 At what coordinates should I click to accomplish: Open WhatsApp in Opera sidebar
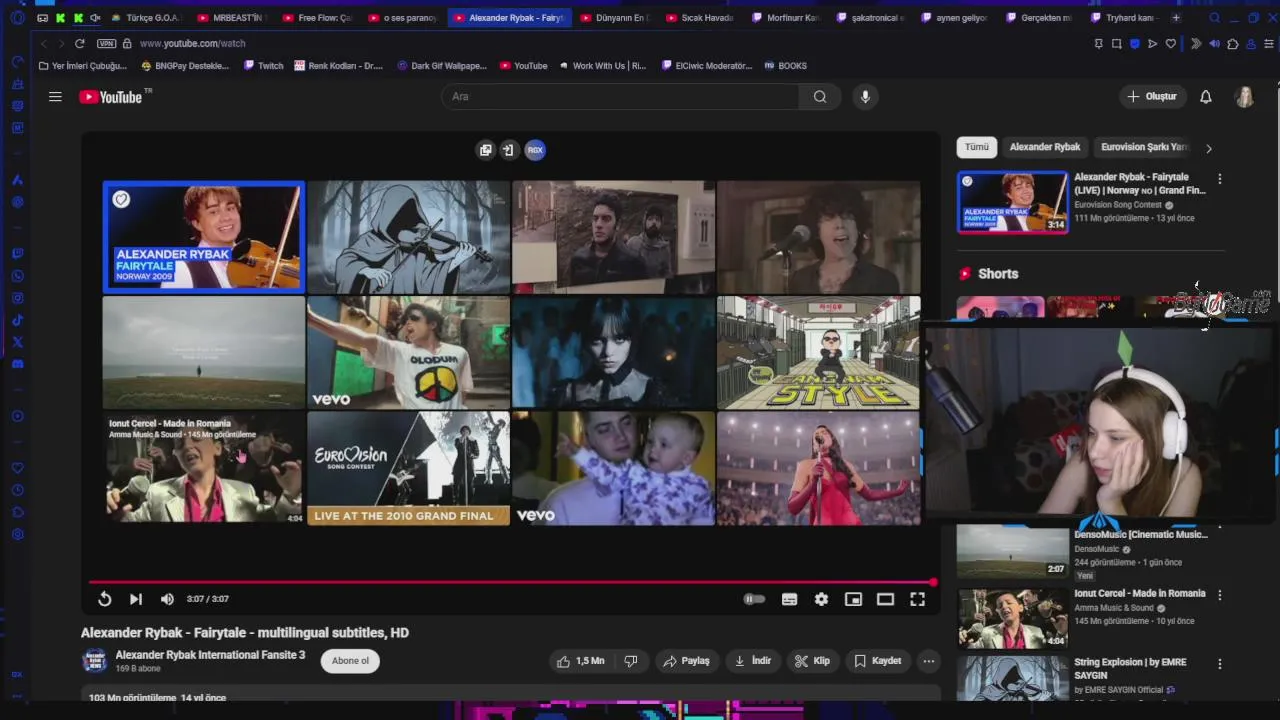pos(17,276)
